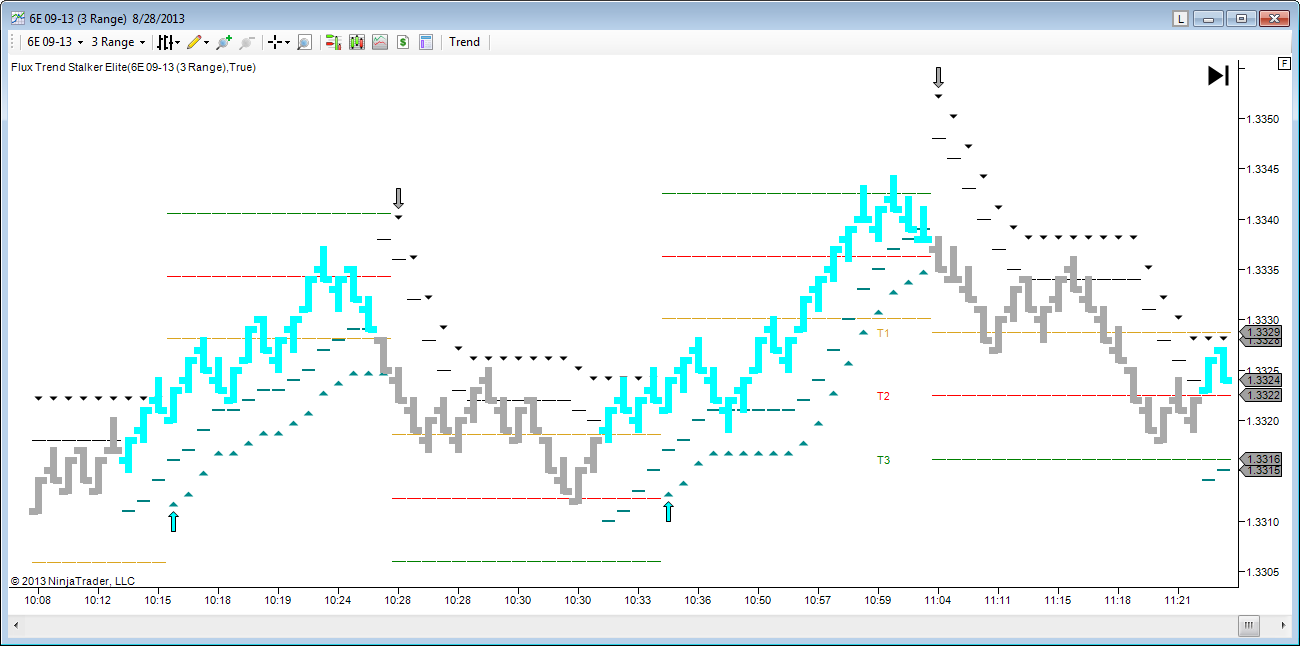
Task: Open the chart style bars dropdown
Action: 168,42
